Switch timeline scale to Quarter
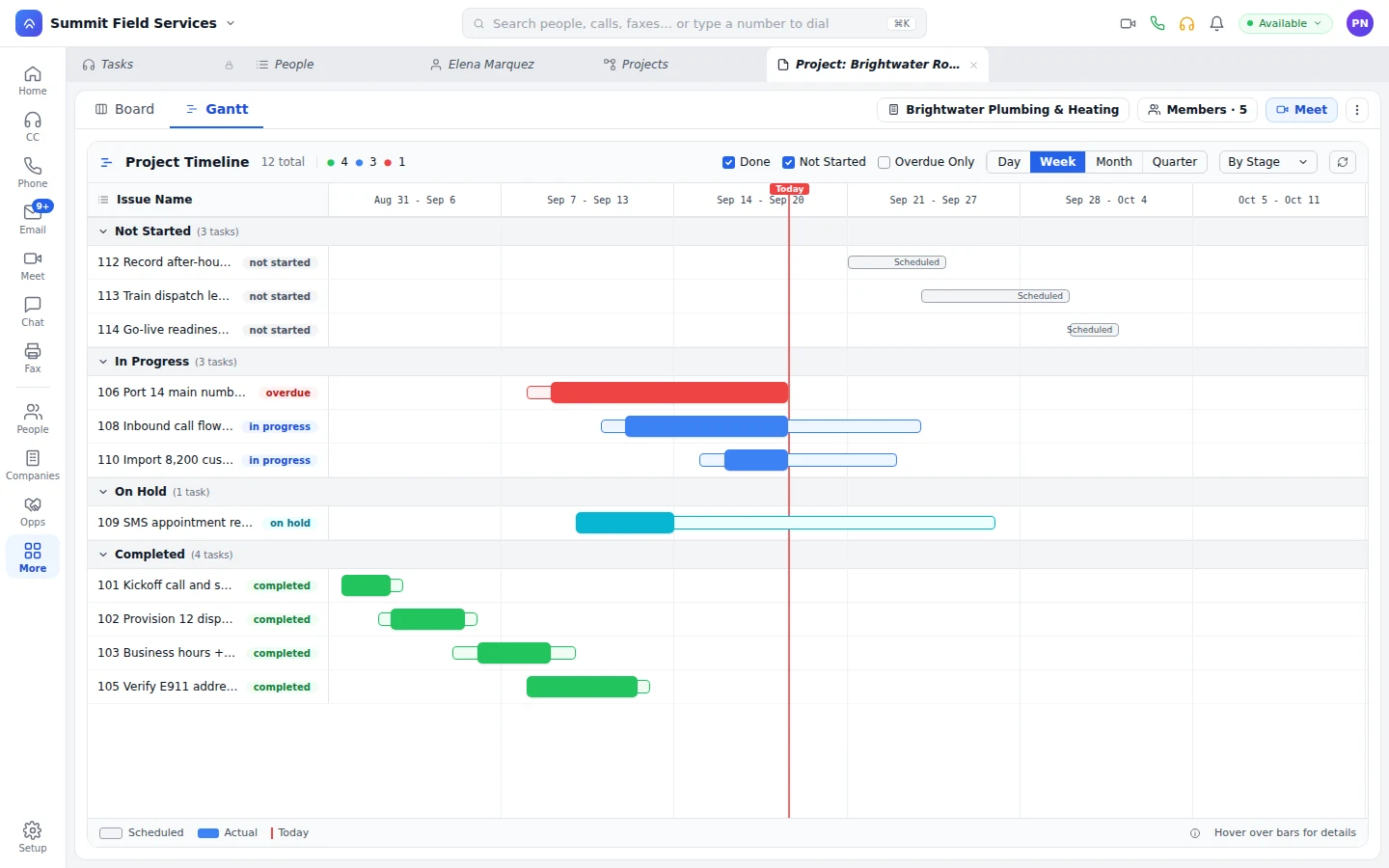 pos(1175,162)
